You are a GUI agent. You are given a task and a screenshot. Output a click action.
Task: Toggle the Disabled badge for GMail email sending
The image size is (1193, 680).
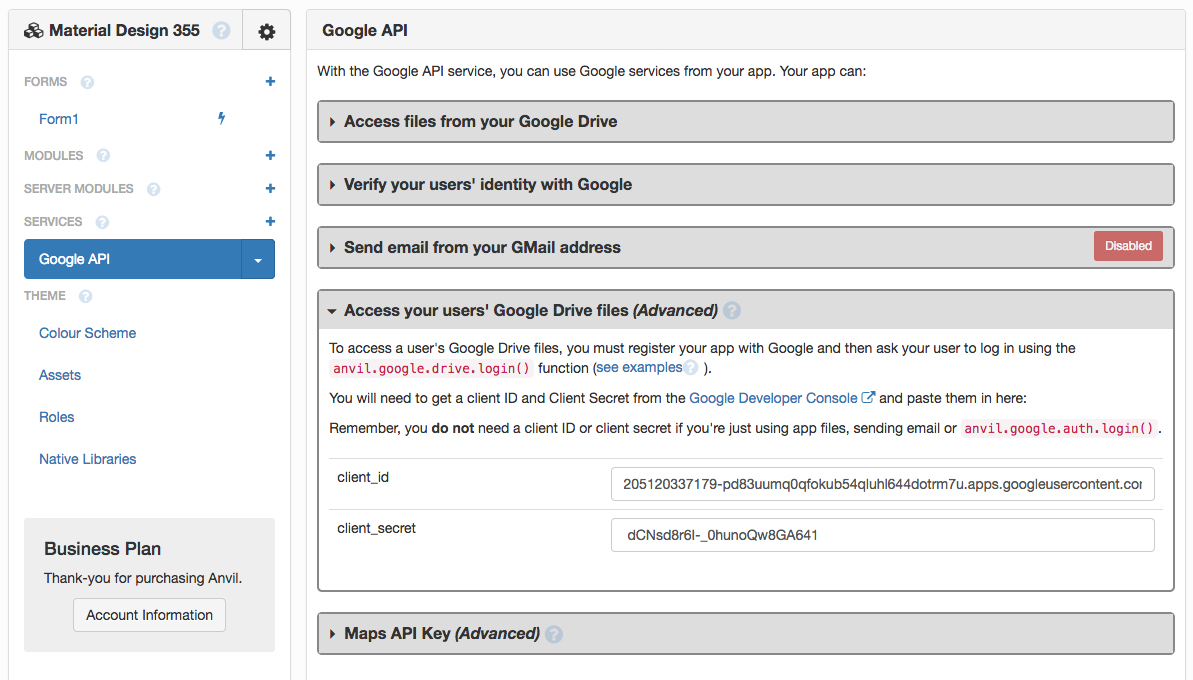pos(1128,245)
